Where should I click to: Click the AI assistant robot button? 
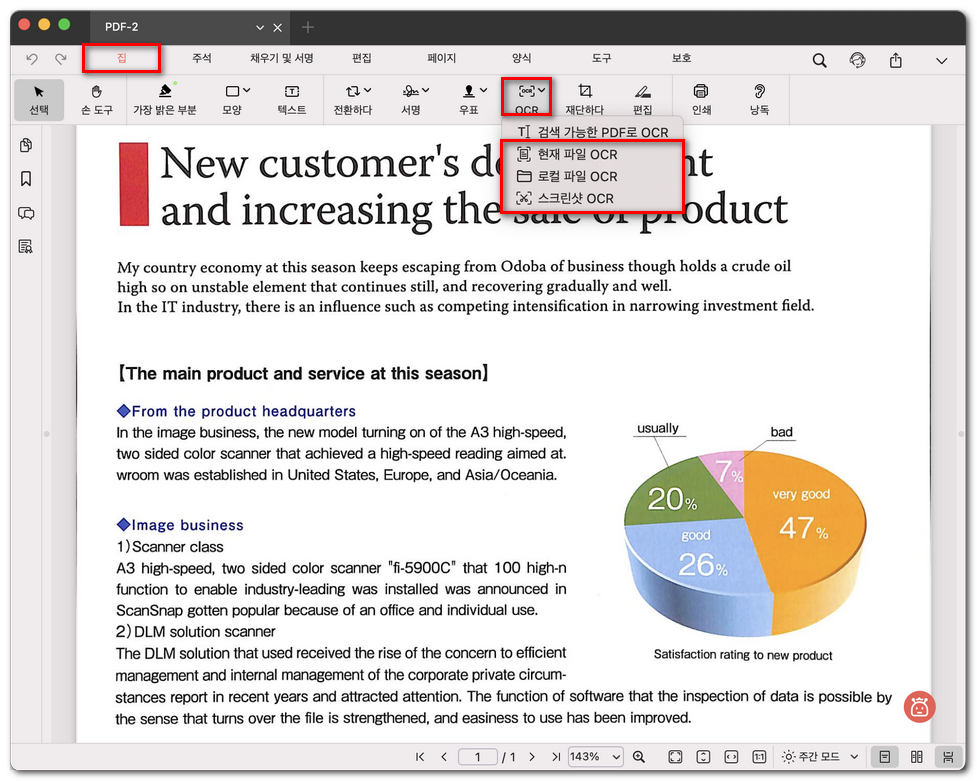click(919, 706)
